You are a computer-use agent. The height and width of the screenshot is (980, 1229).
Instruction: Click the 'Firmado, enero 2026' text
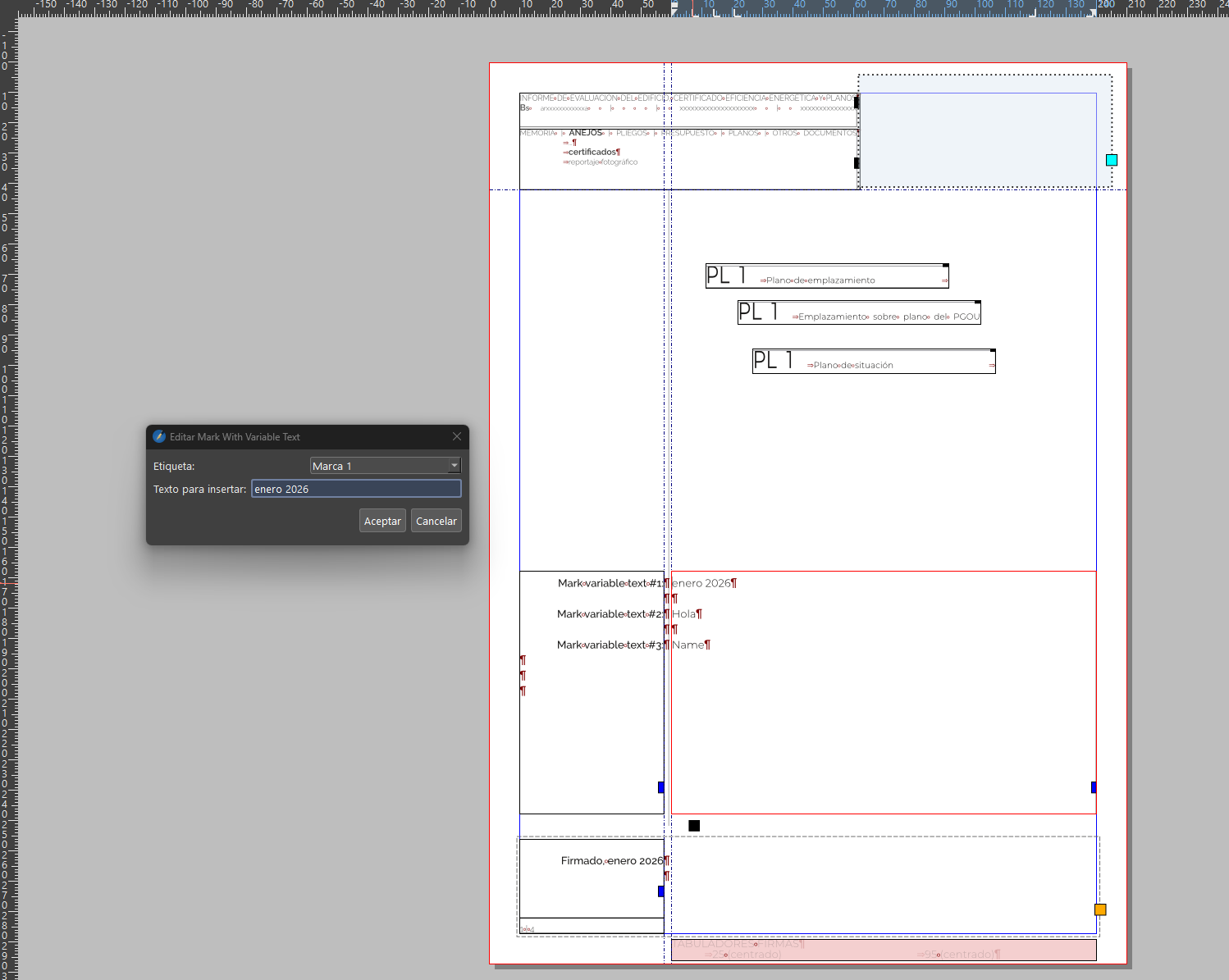pyautogui.click(x=612, y=860)
